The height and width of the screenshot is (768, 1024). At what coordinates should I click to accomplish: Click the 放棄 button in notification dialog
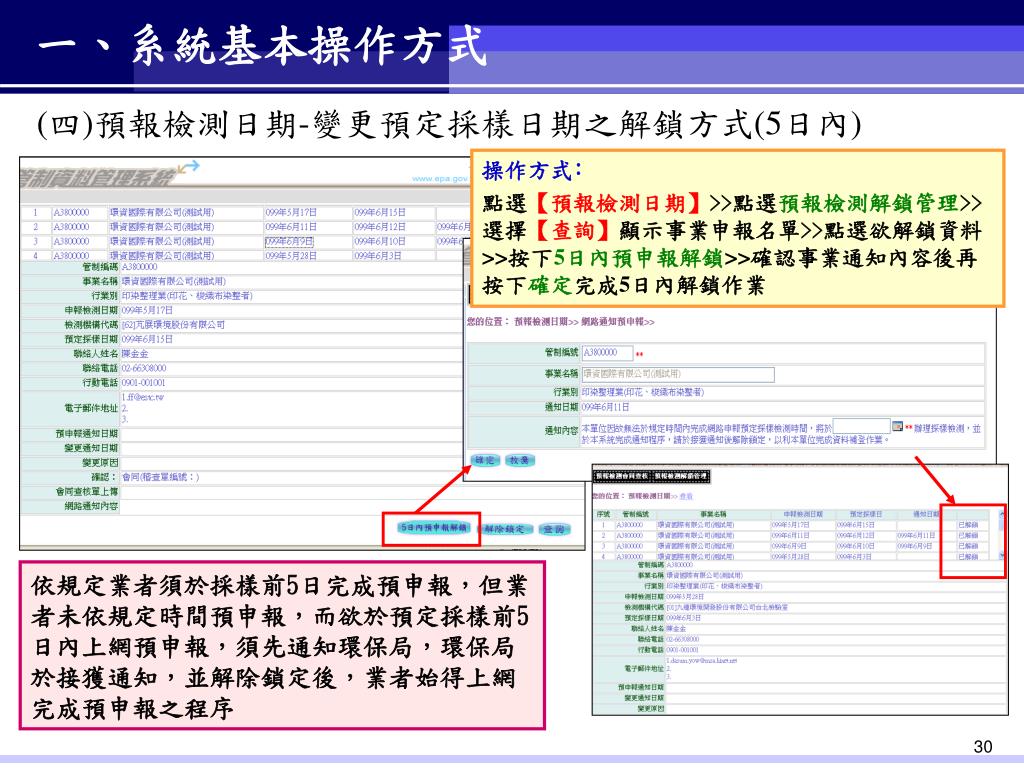[x=520, y=460]
